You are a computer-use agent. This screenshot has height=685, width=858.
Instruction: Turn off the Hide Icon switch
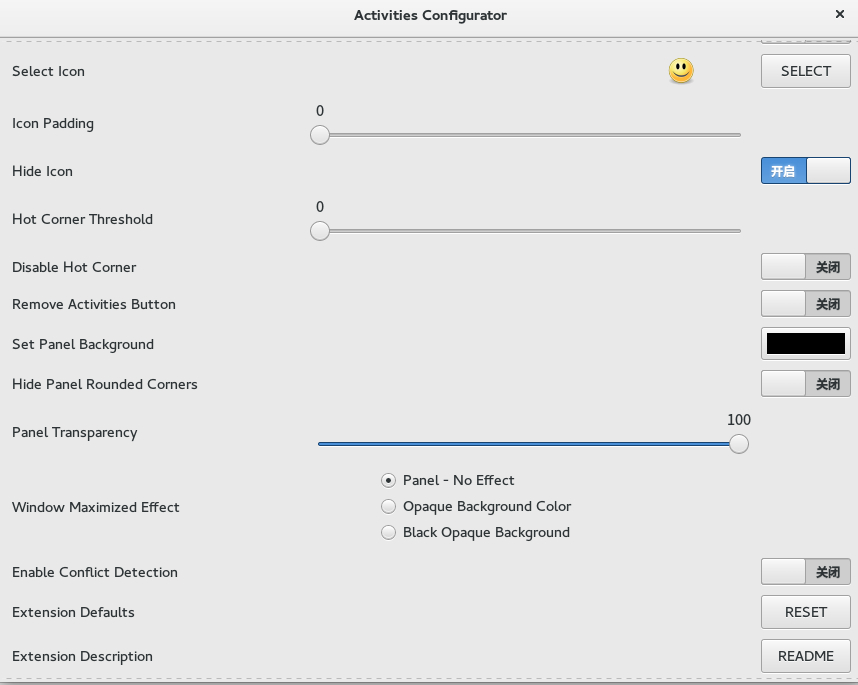(x=805, y=171)
